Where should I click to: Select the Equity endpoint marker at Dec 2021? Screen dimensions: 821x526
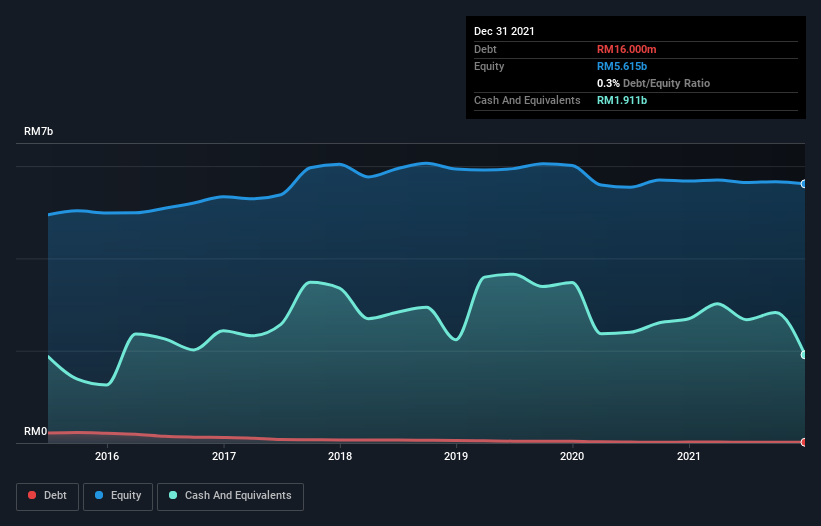pos(804,184)
